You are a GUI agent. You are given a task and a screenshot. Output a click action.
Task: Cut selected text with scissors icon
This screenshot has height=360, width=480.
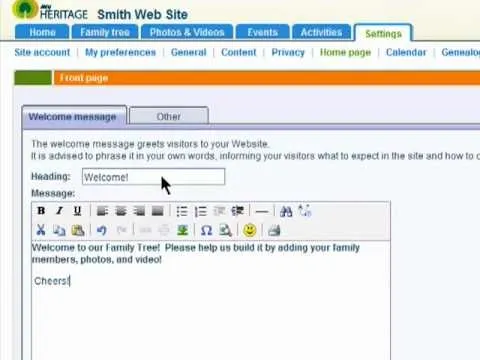click(x=41, y=230)
